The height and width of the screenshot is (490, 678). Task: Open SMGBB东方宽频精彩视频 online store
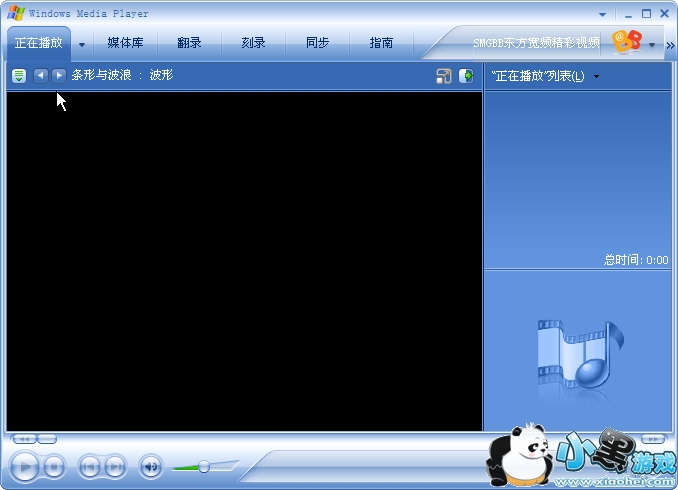(x=536, y=43)
